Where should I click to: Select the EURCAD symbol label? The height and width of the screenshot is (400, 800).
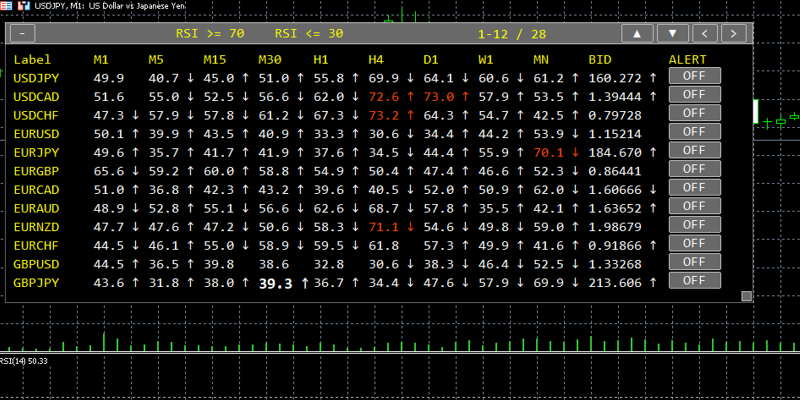pos(36,190)
